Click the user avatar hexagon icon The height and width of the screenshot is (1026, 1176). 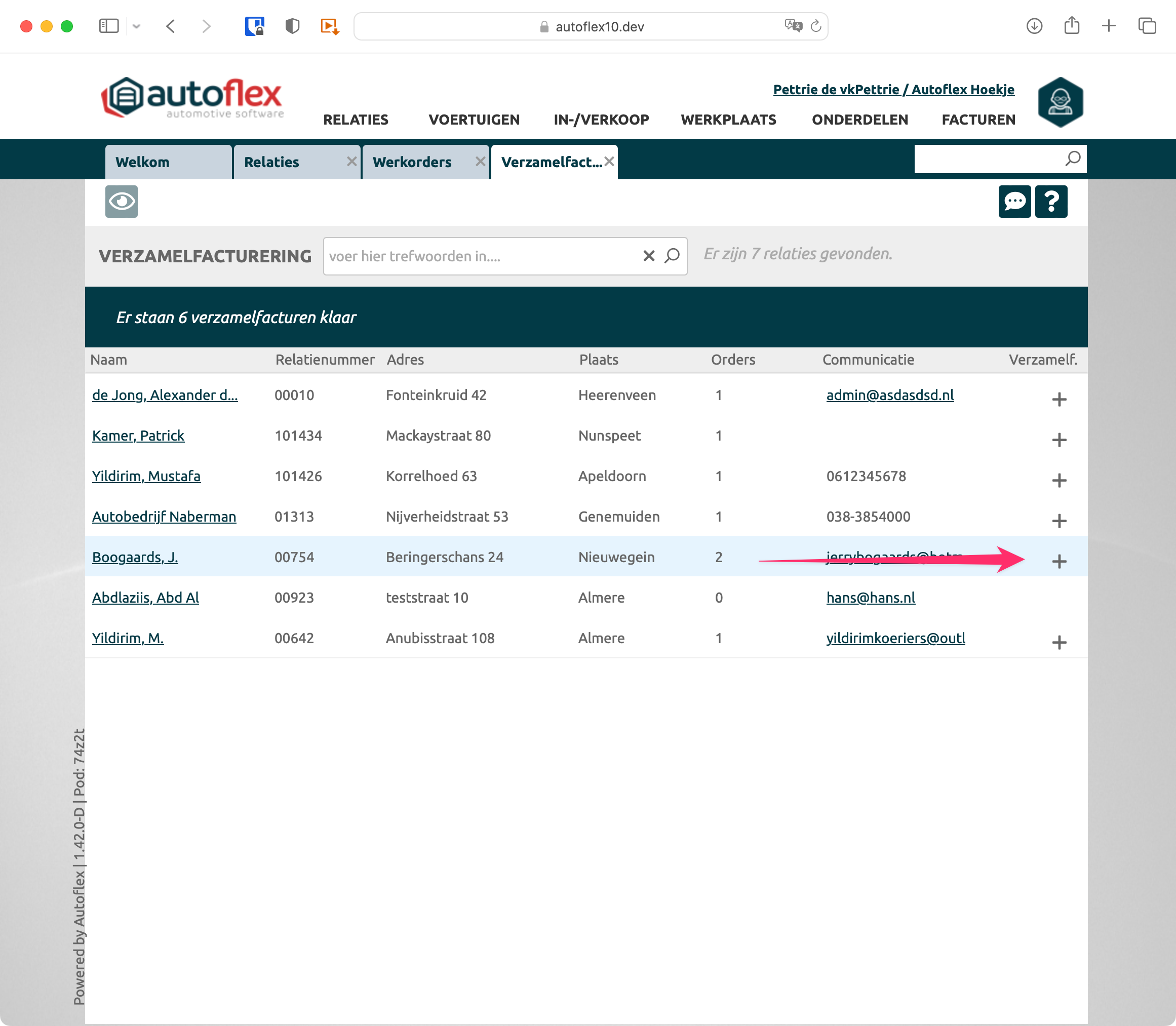point(1060,102)
